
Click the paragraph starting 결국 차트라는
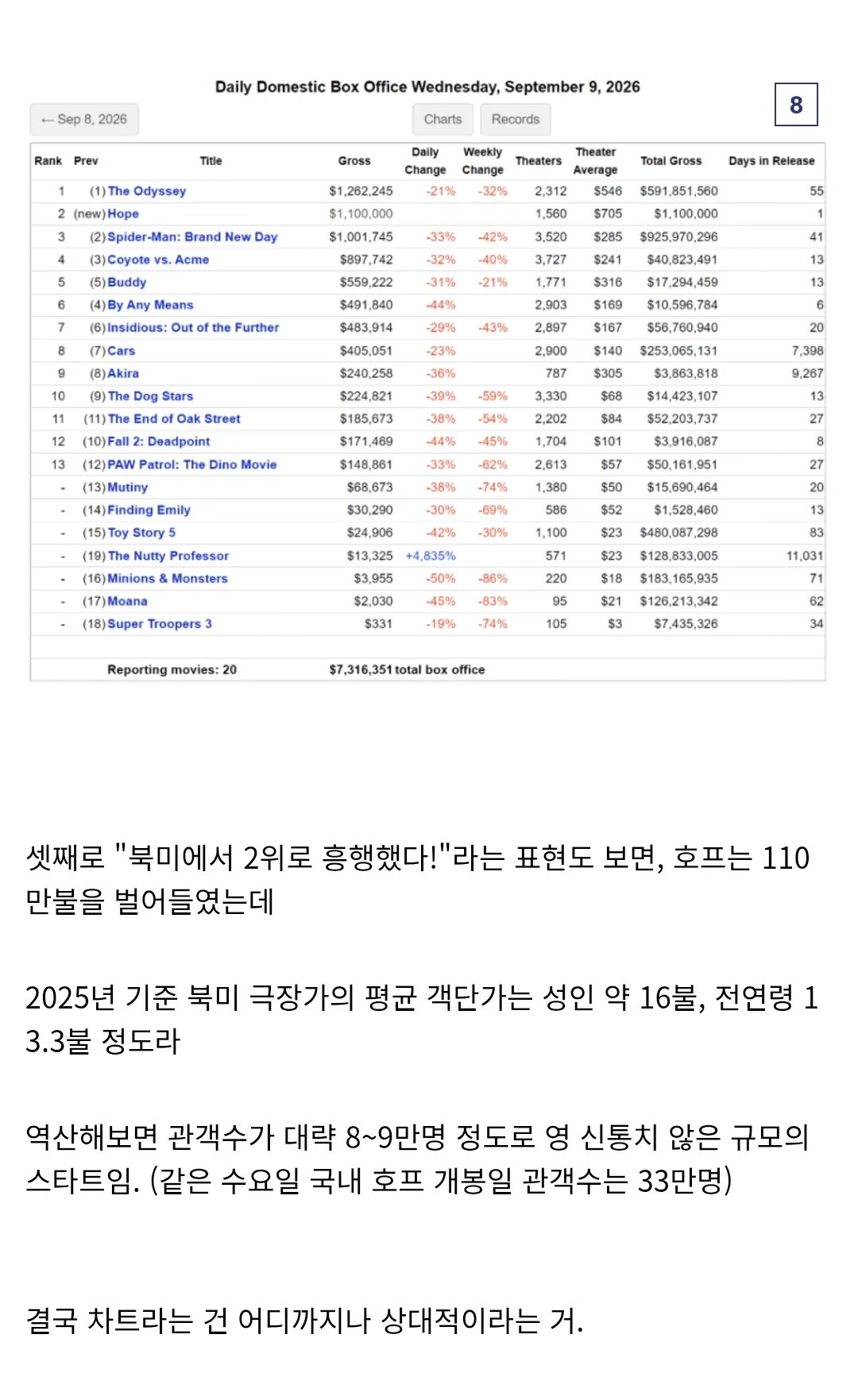tap(304, 1321)
